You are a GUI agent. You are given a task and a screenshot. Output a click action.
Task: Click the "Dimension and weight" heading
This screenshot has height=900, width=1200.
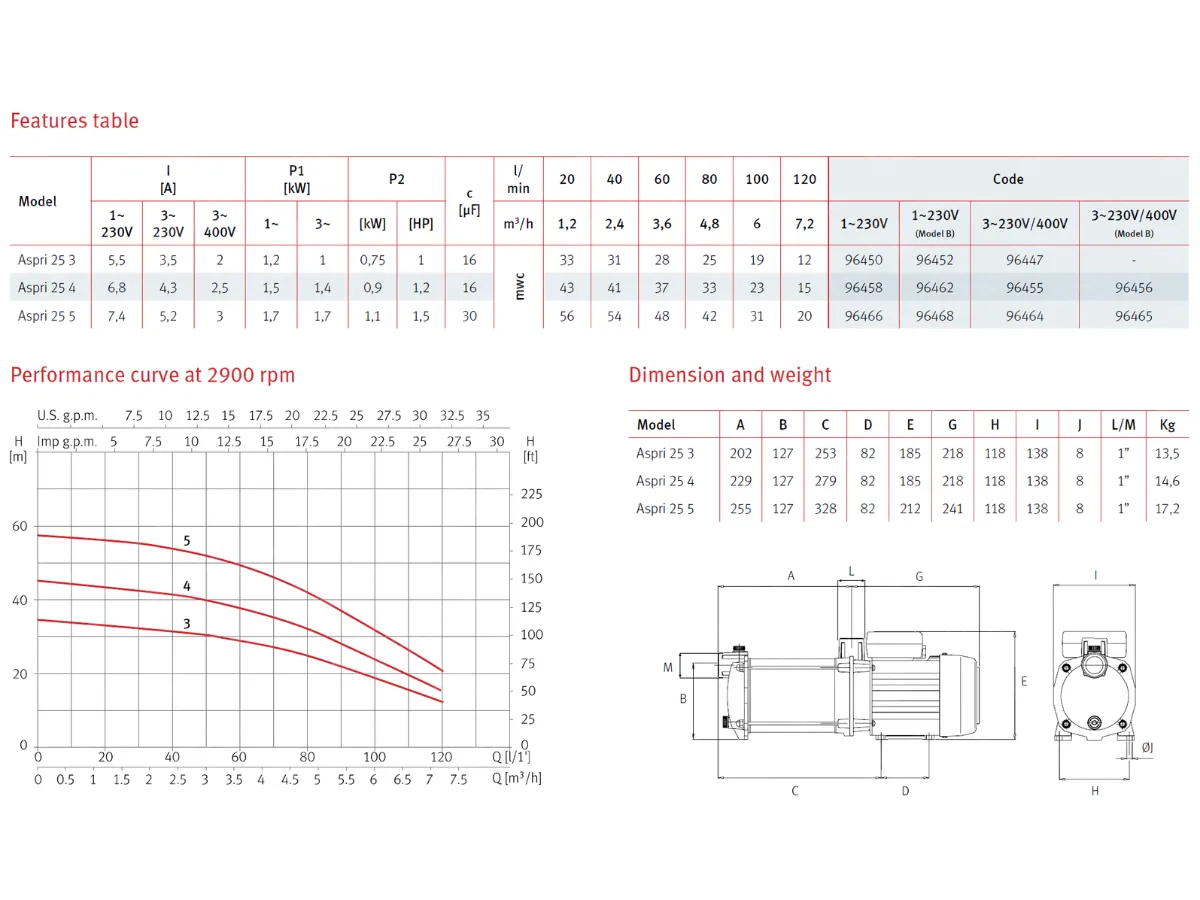pyautogui.click(x=730, y=375)
